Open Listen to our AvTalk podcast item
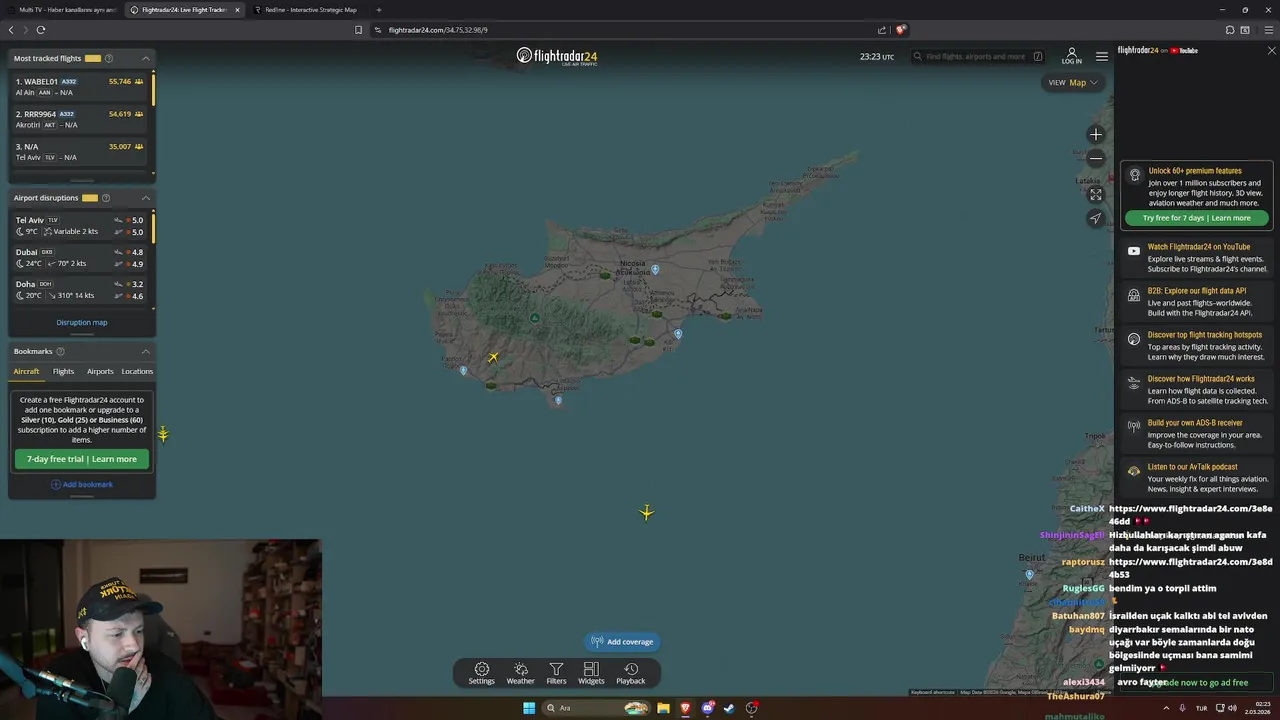This screenshot has width=1280, height=720. 1197,478
